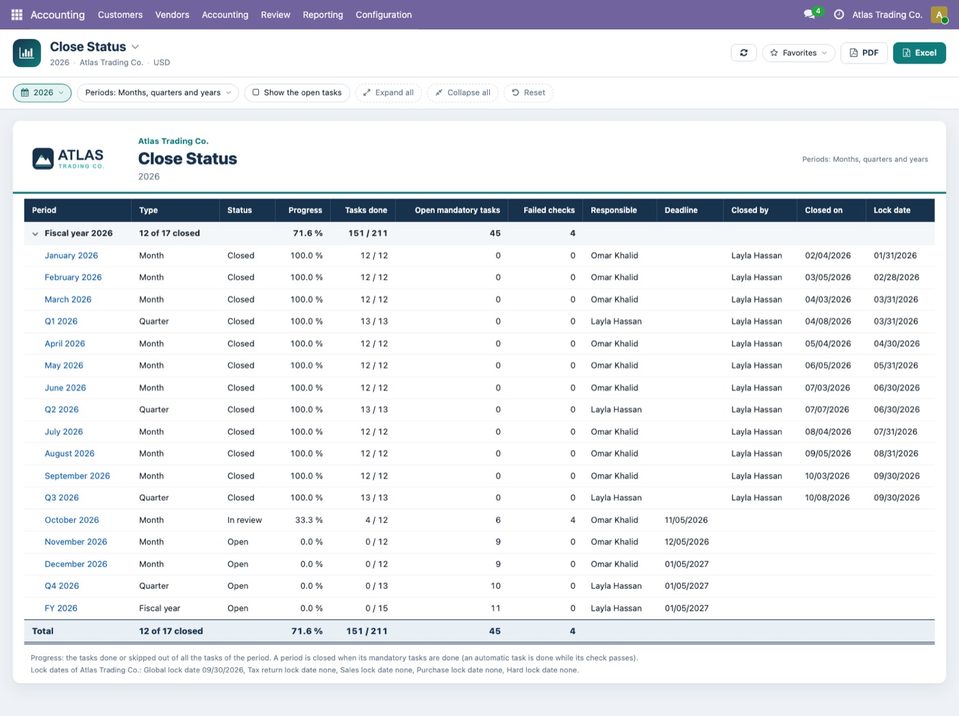Open the Periods: Months, quarters and years dropdown
The width and height of the screenshot is (959, 716).
click(158, 92)
